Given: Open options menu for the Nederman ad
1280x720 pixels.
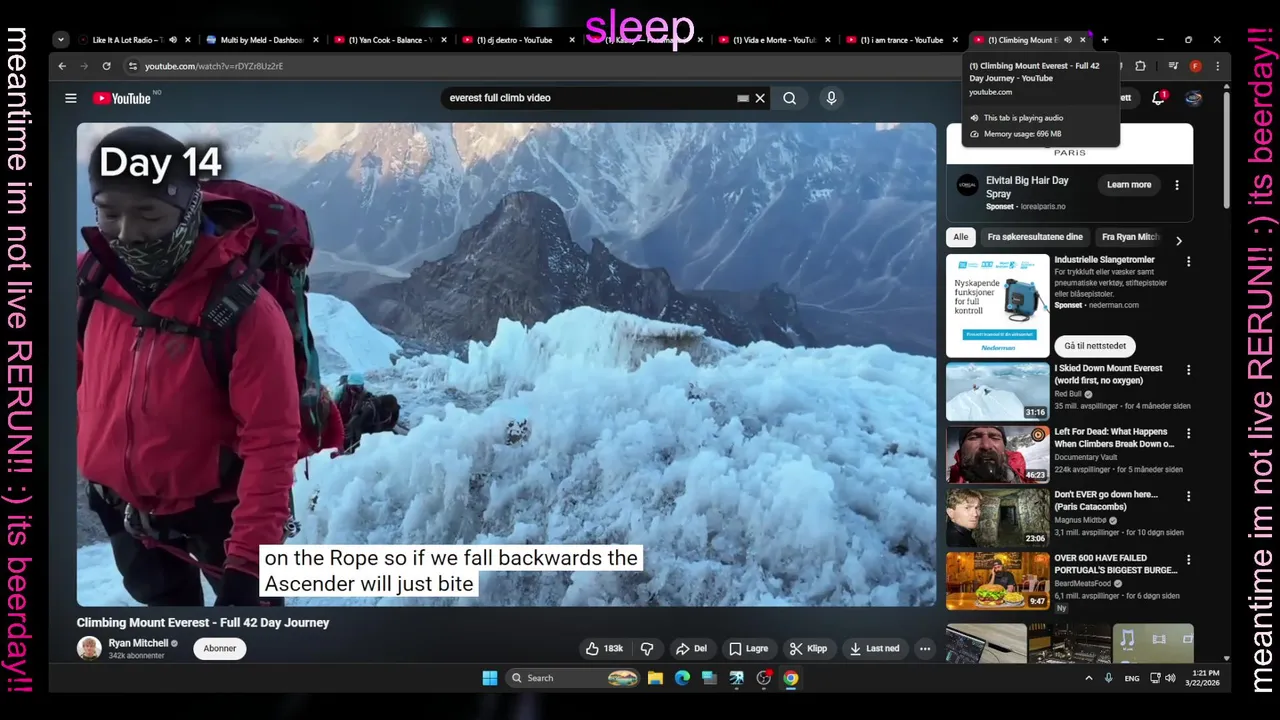Looking at the screenshot, I should 1189,261.
